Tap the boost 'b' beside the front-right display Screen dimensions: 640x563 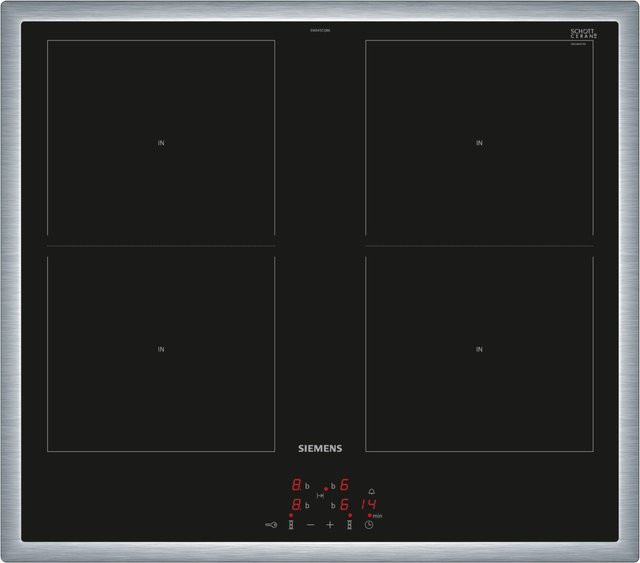coord(333,506)
